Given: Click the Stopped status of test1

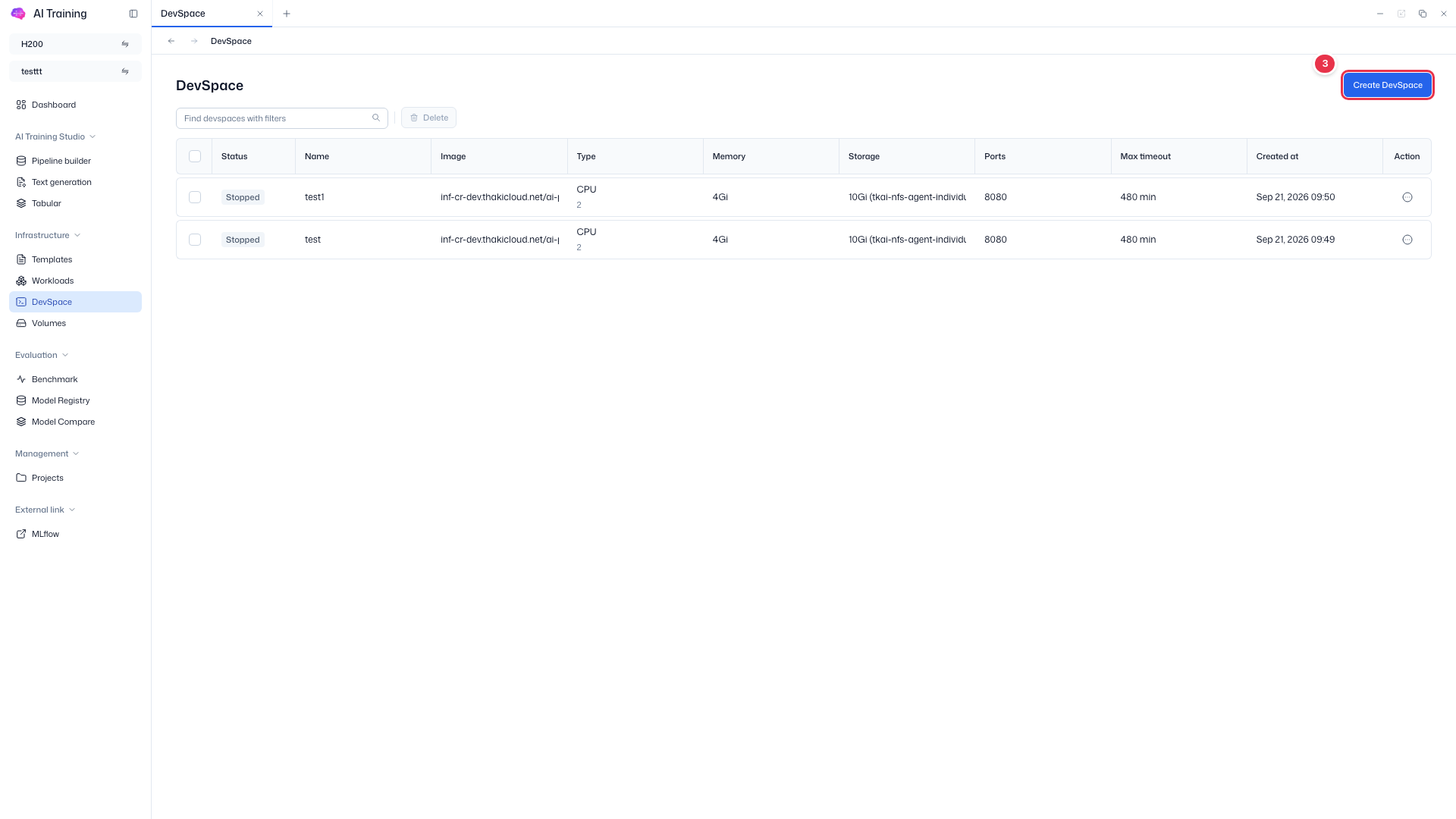Looking at the screenshot, I should (243, 197).
